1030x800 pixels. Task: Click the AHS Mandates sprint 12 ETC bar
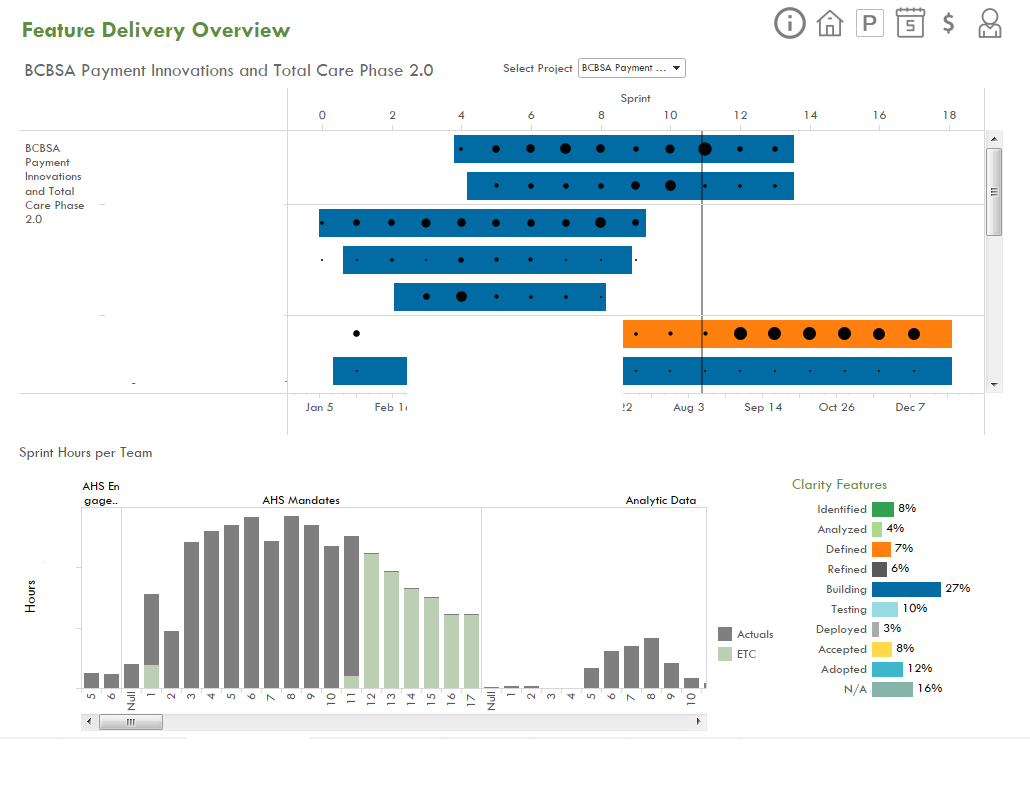click(371, 621)
